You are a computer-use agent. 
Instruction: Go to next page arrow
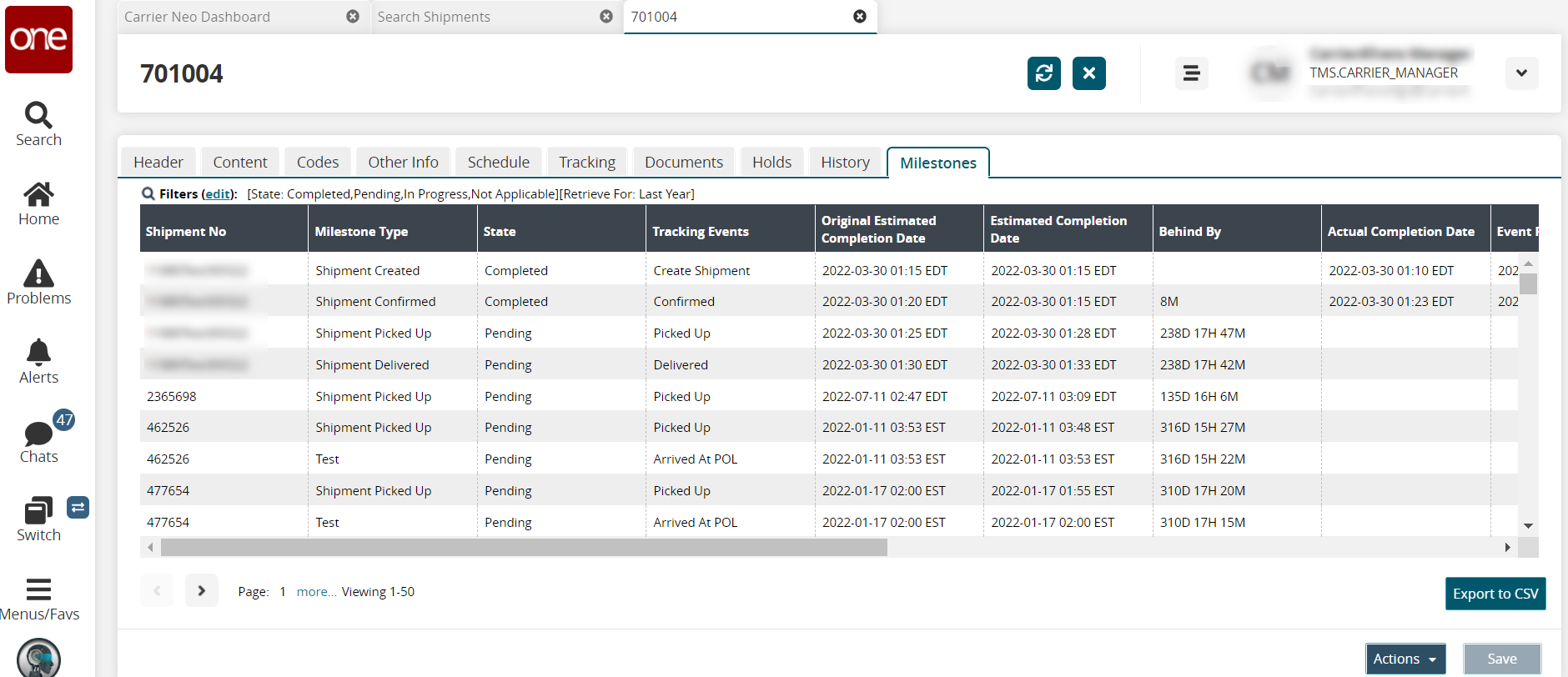(x=201, y=590)
